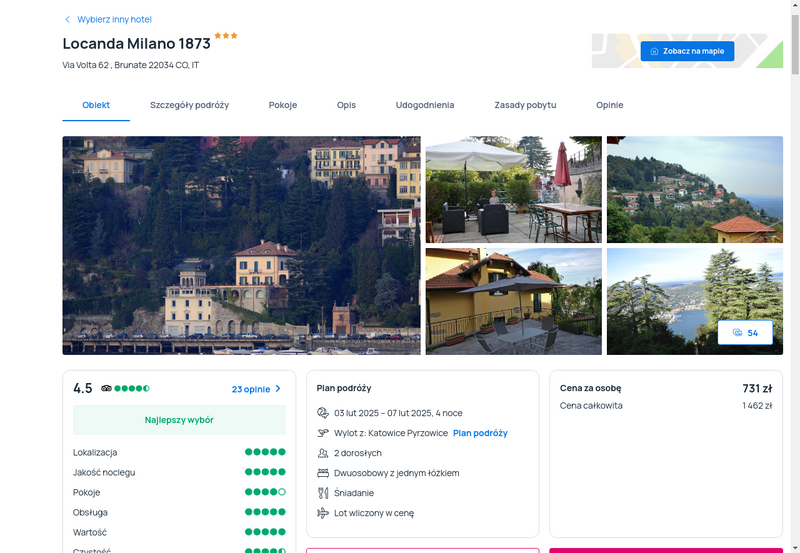Click 03 lut 2025 – 07 lut 2025 dates
800x553 pixels.
tap(398, 413)
